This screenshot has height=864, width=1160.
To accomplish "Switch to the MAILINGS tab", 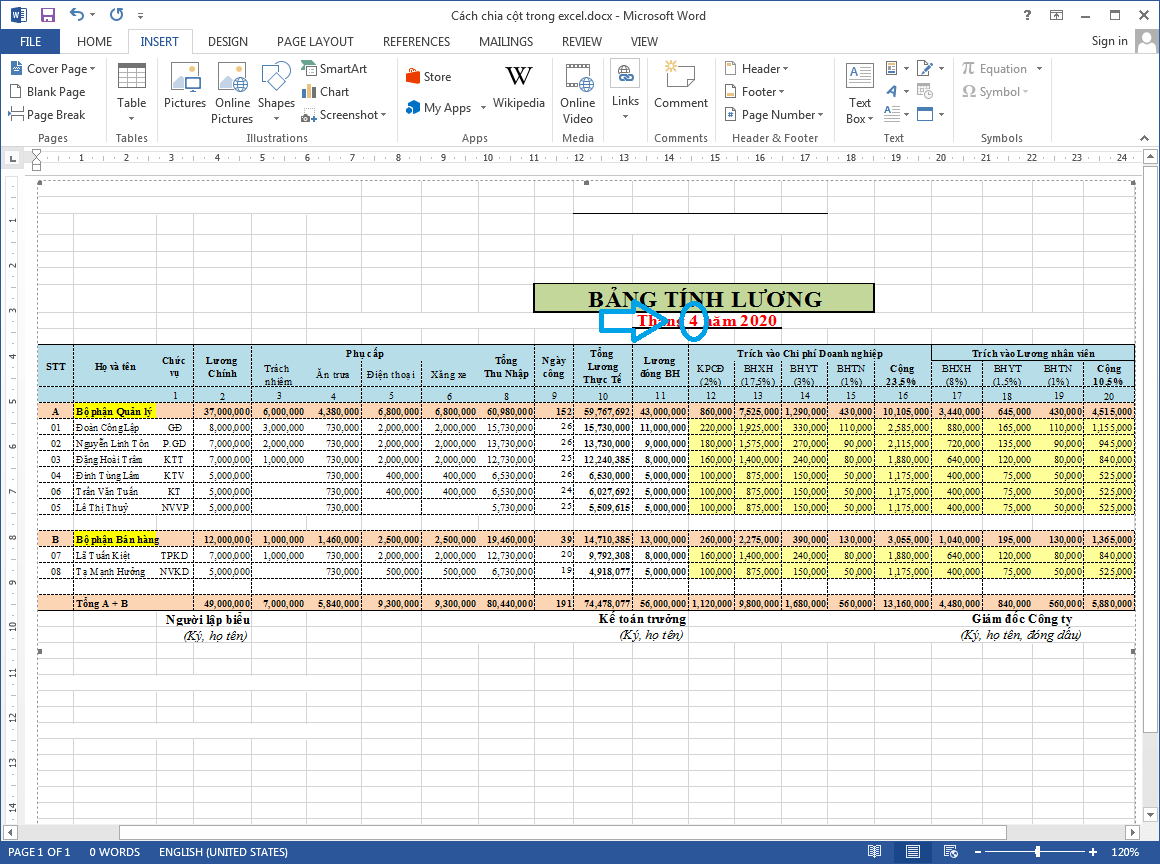I will (x=506, y=41).
